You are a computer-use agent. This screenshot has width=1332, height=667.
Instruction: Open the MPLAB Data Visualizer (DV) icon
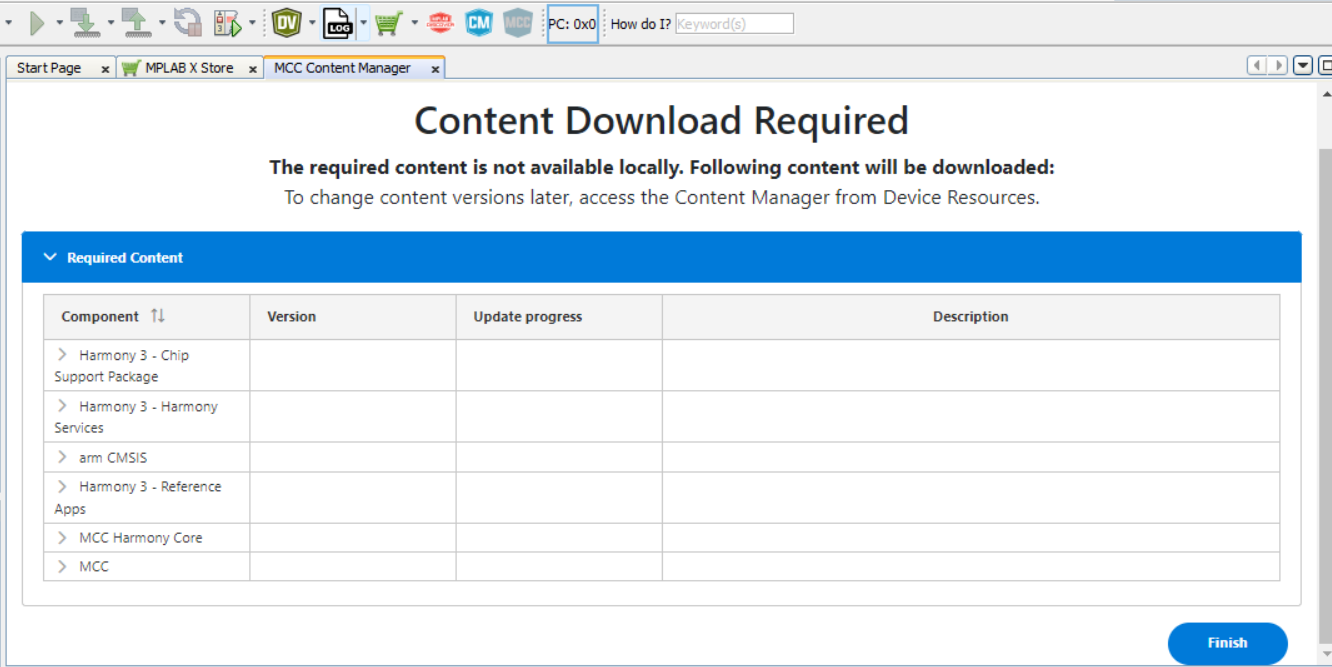(287, 23)
